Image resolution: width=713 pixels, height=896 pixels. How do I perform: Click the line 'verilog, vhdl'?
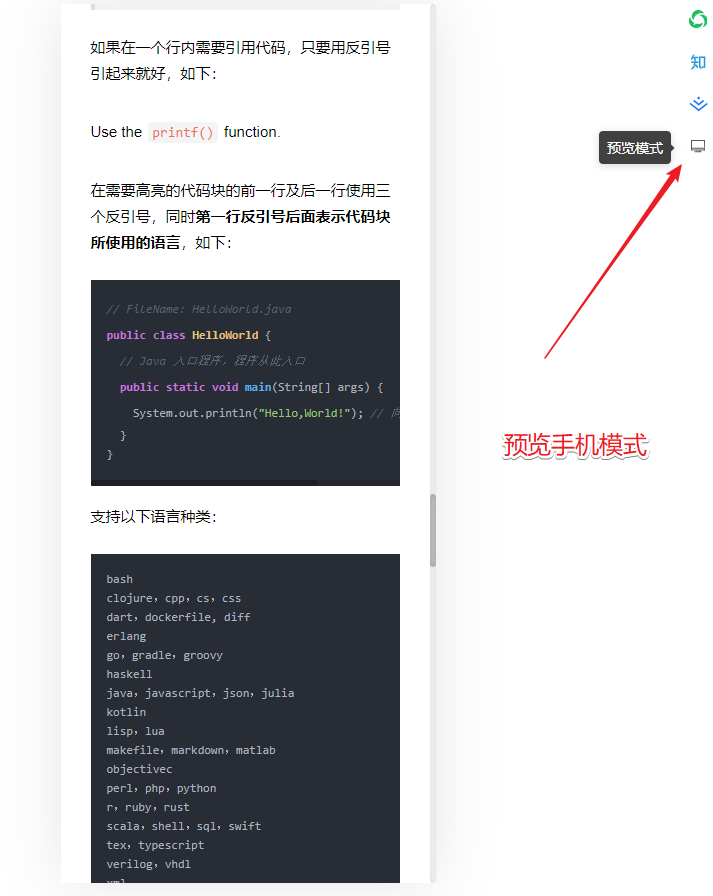tap(149, 864)
